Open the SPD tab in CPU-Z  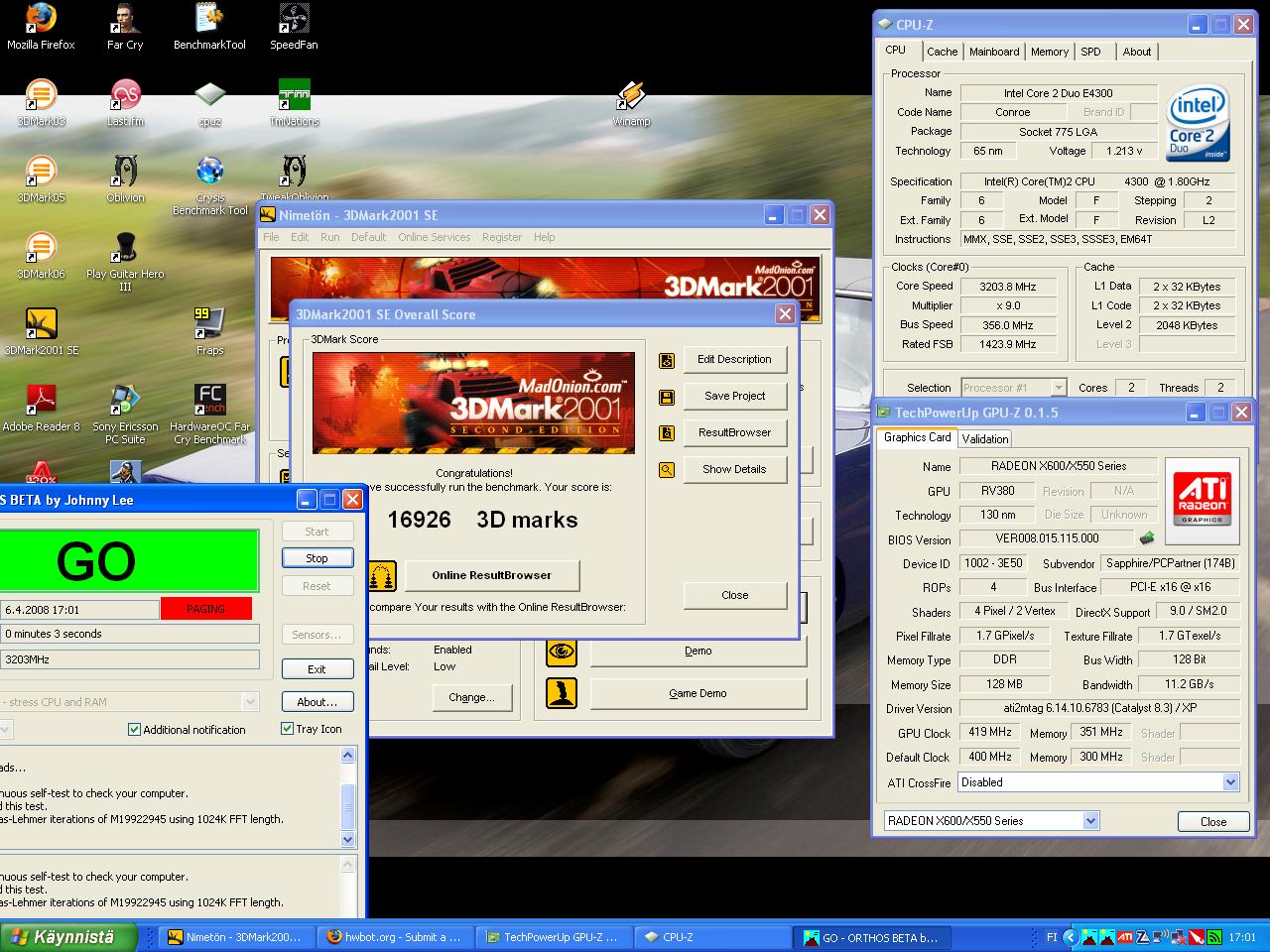tap(1091, 52)
